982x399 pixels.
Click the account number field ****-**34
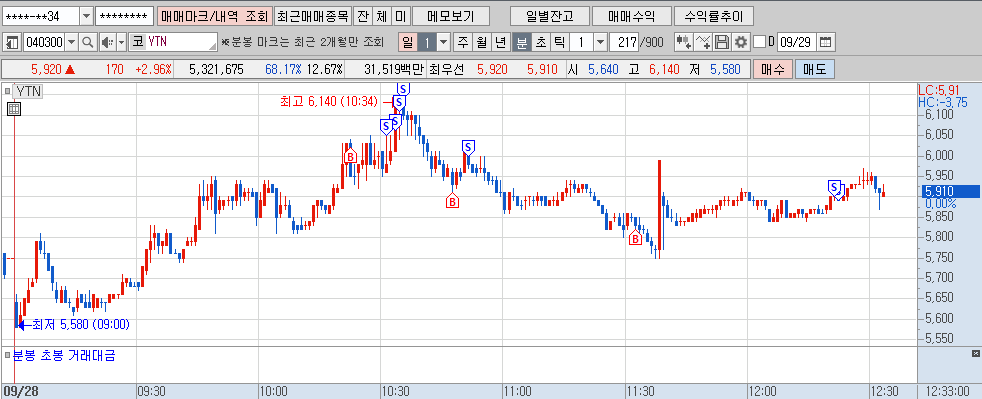pos(41,16)
